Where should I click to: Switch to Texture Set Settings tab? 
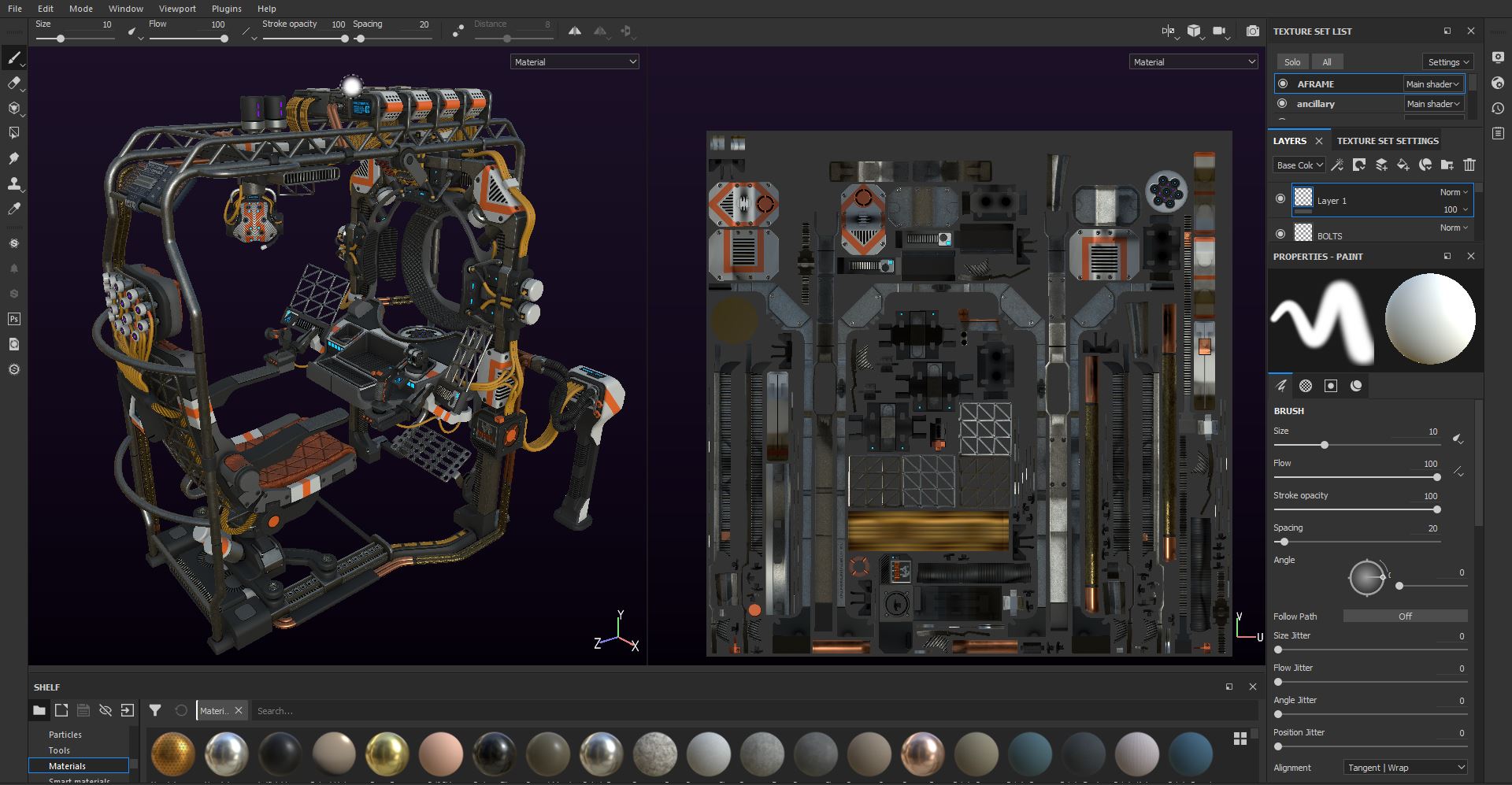[1387, 141]
